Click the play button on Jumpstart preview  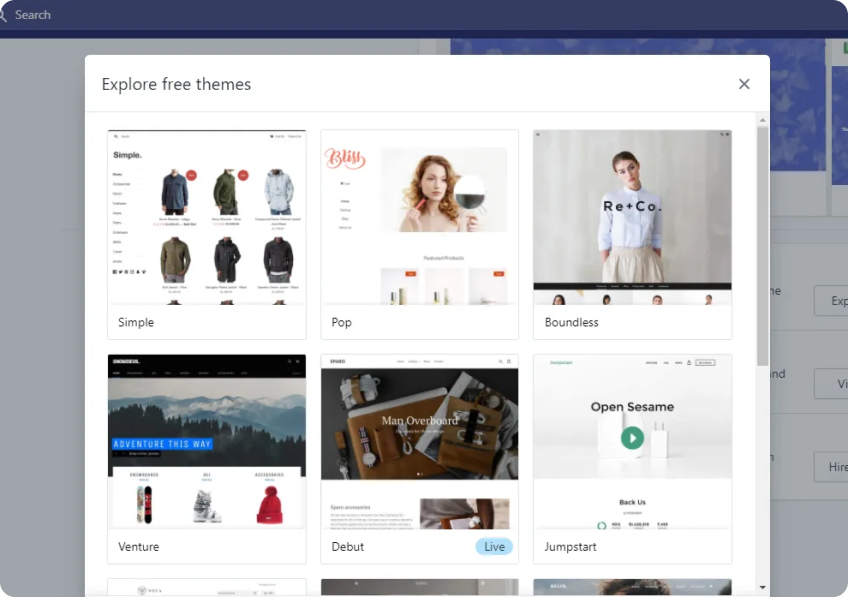[x=632, y=437]
